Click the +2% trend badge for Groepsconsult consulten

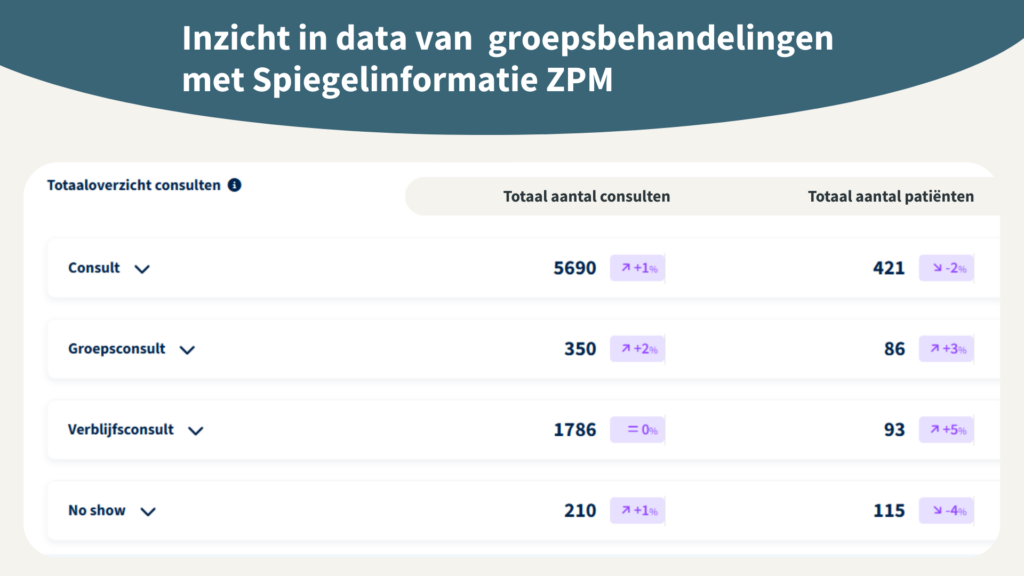point(638,349)
